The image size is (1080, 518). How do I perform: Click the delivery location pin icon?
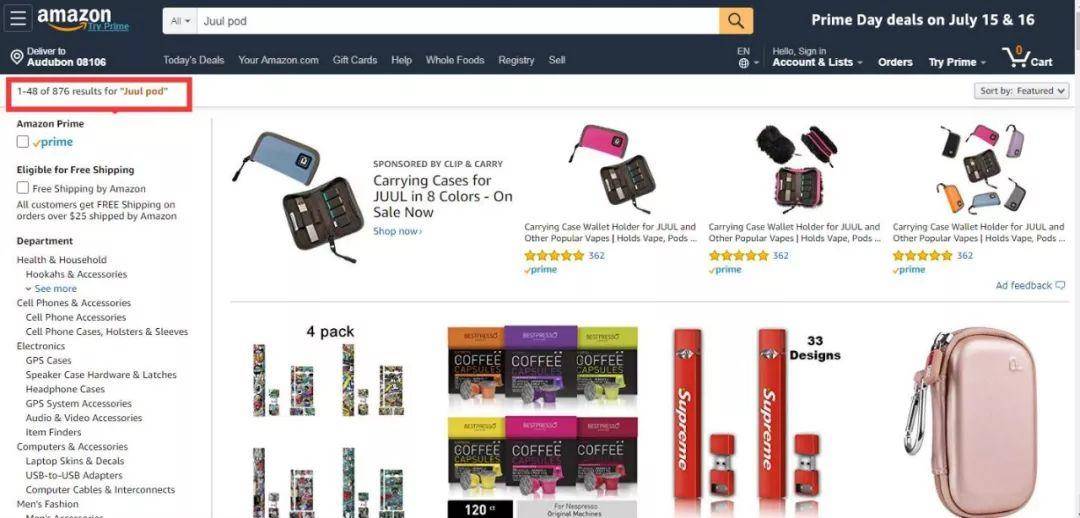click(17, 56)
